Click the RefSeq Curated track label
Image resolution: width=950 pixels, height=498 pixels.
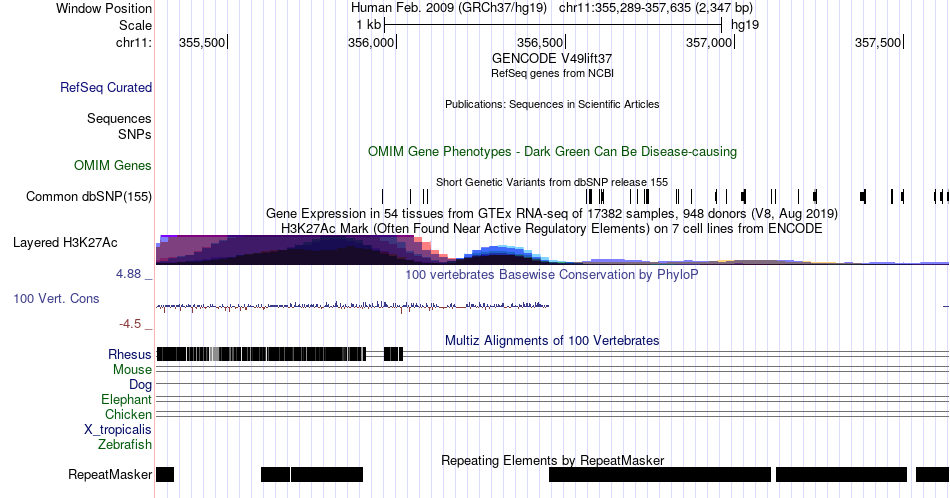pyautogui.click(x=106, y=87)
